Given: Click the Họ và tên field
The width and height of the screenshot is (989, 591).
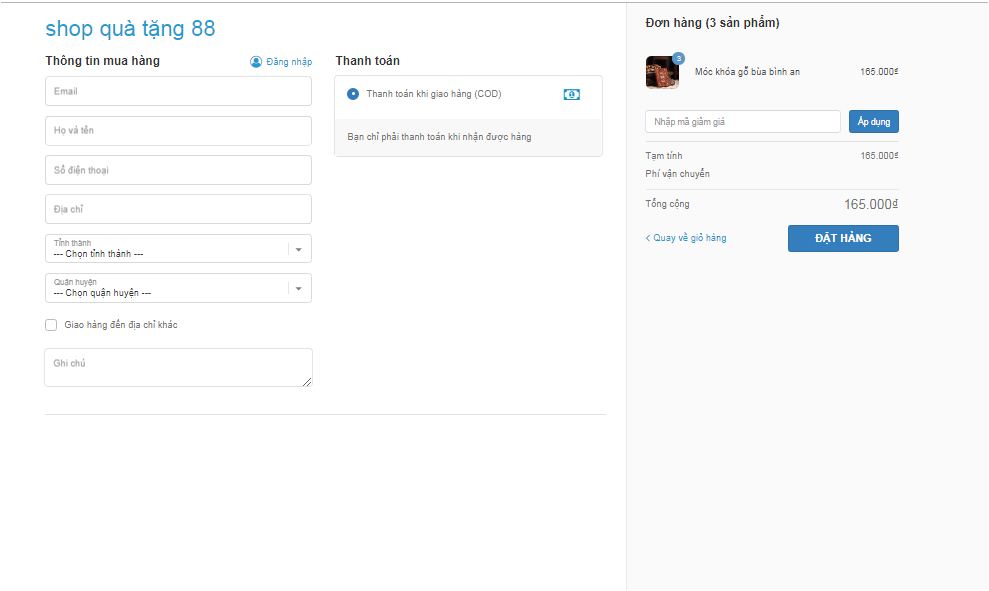Looking at the screenshot, I should [x=178, y=131].
